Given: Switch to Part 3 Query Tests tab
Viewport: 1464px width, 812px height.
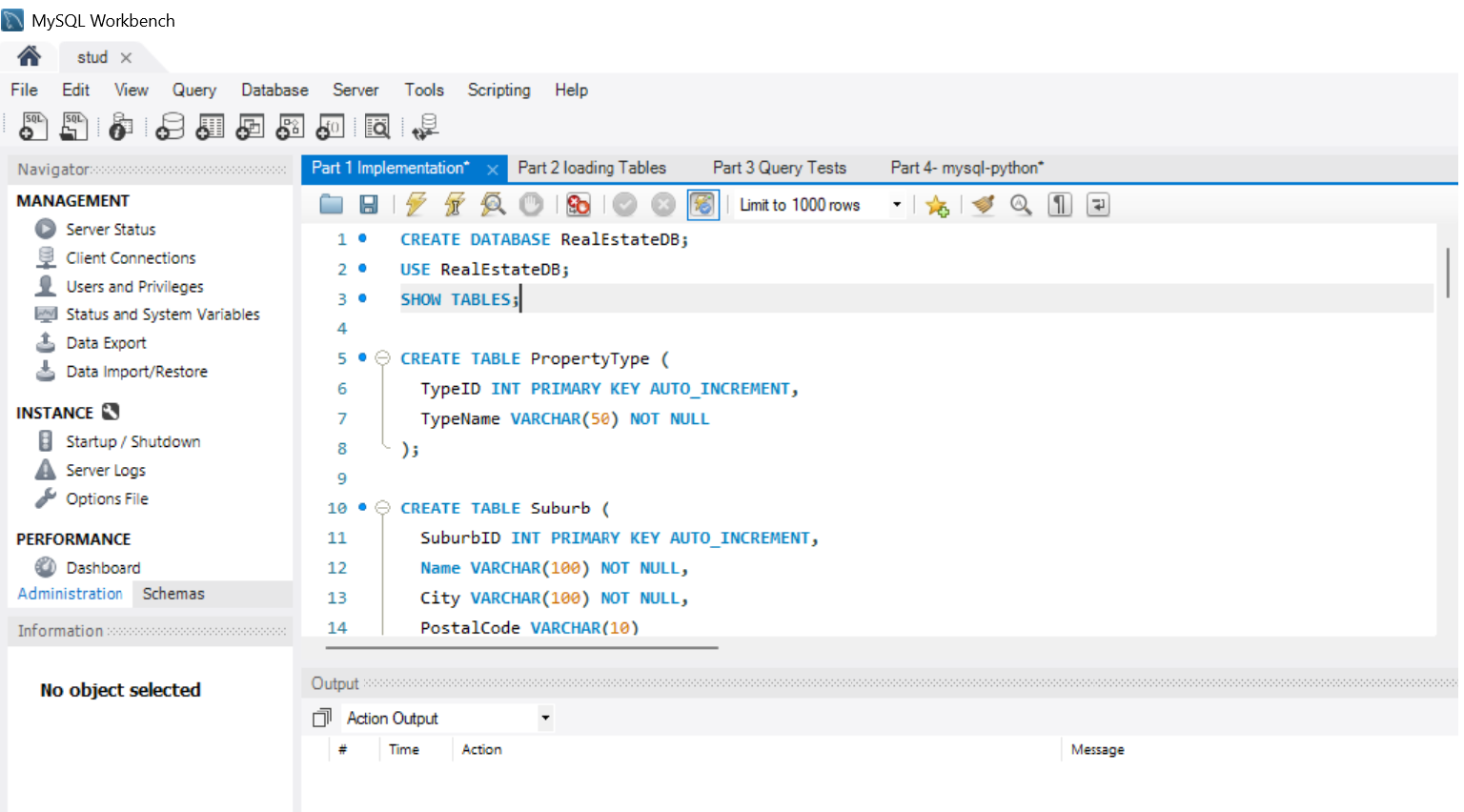Looking at the screenshot, I should [779, 168].
